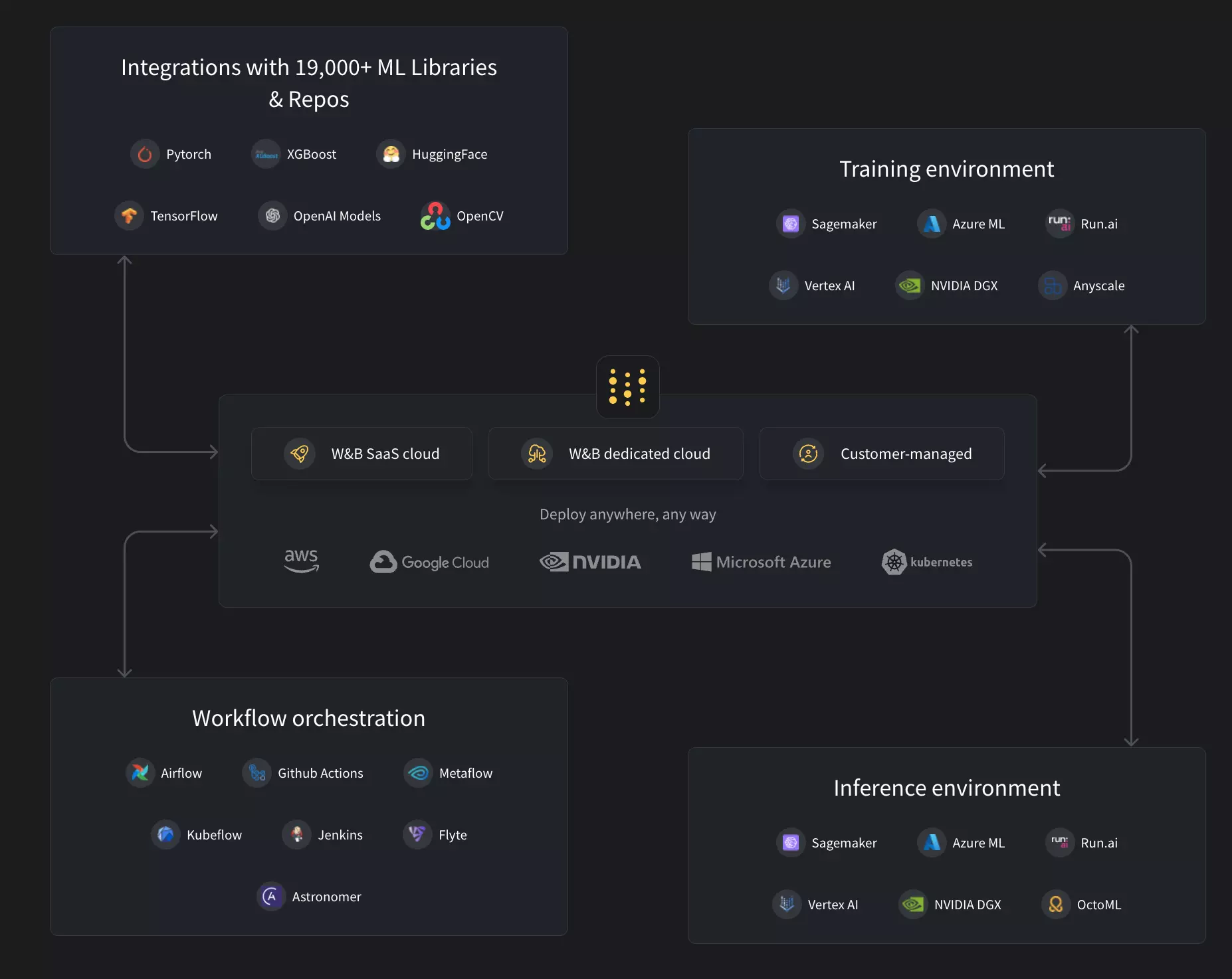Click the HuggingFace emoji icon
1232x979 pixels.
pos(391,154)
